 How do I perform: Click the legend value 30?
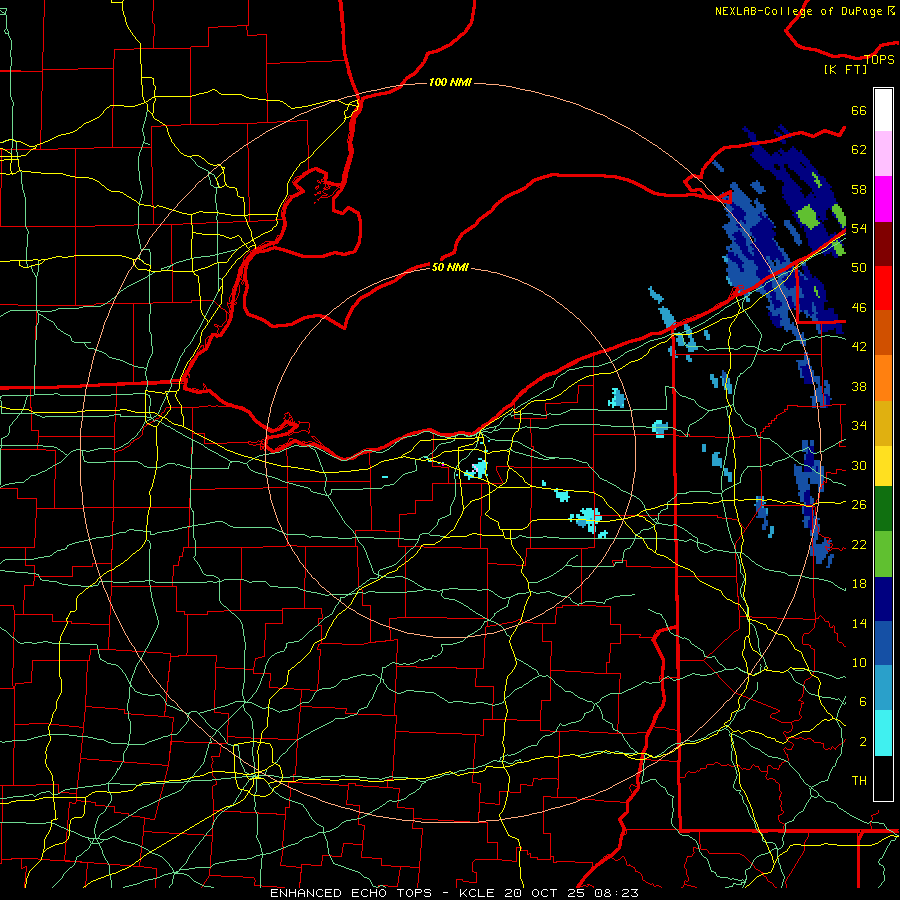click(x=859, y=465)
